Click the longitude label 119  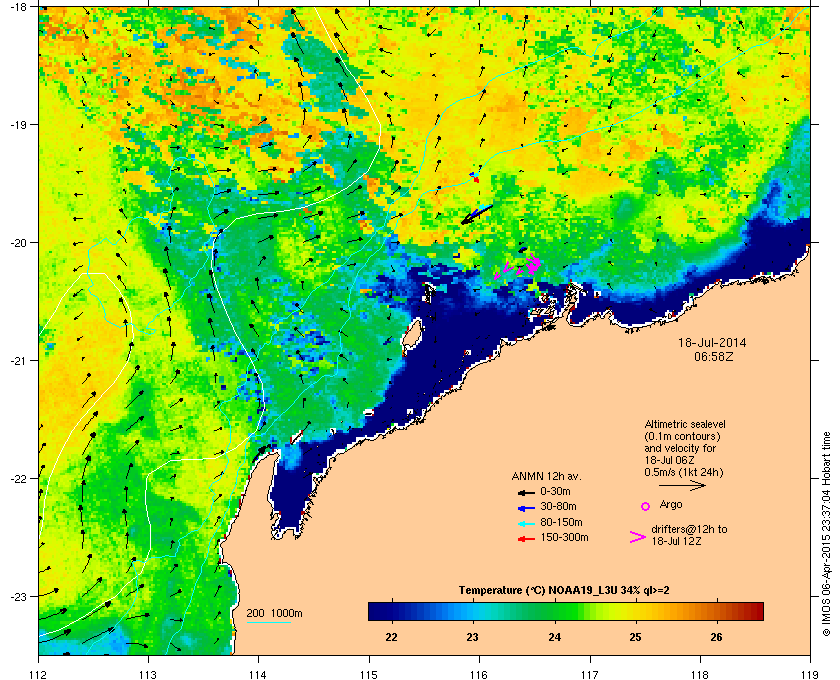click(x=810, y=674)
